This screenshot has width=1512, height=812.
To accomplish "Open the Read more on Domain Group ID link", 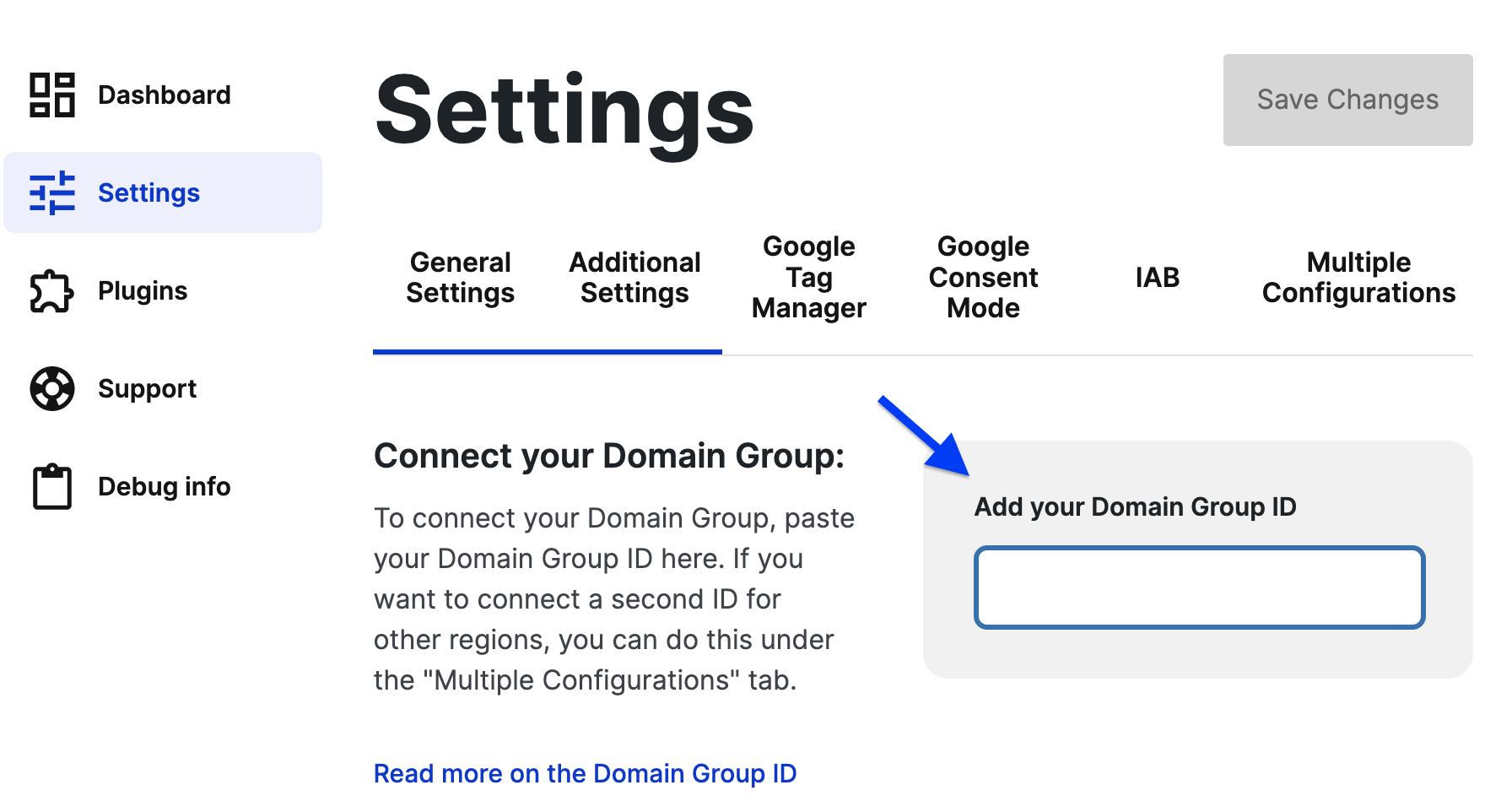I will [586, 773].
